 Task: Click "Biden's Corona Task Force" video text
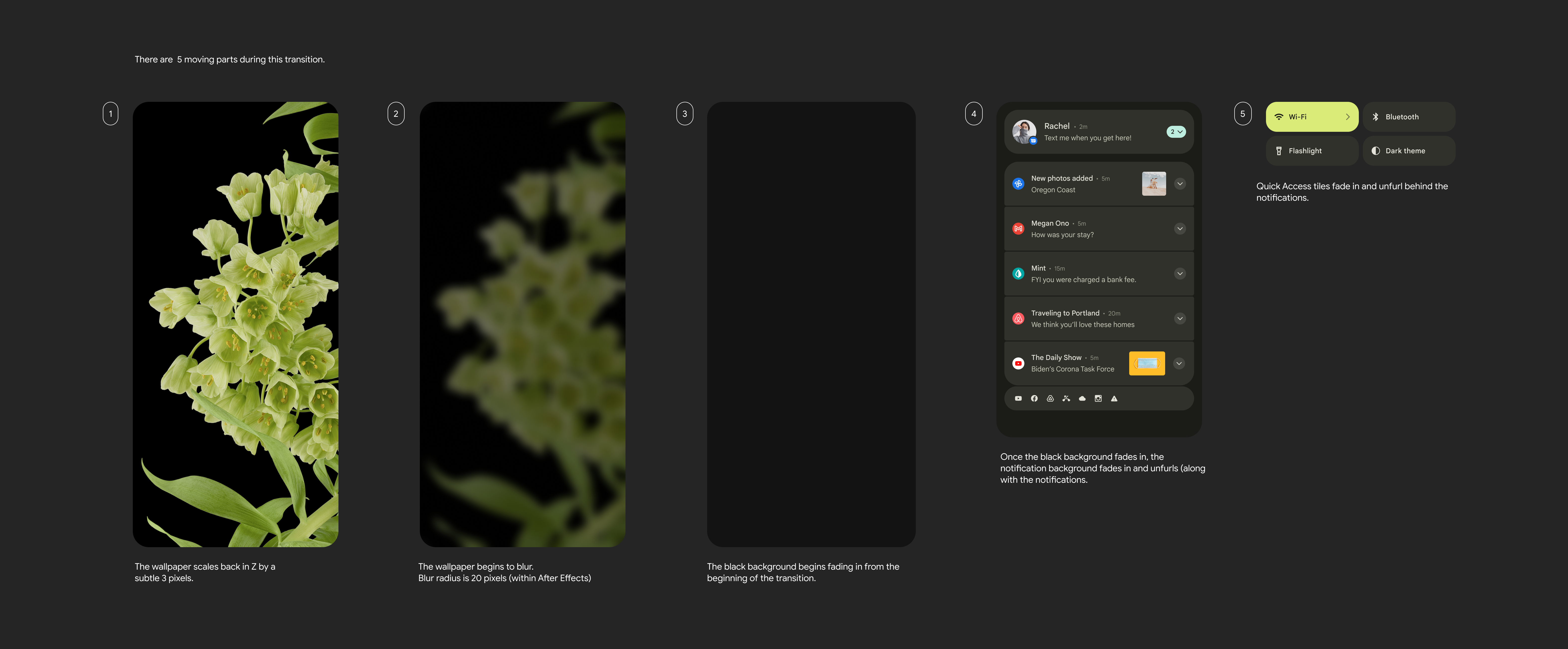[1073, 369]
